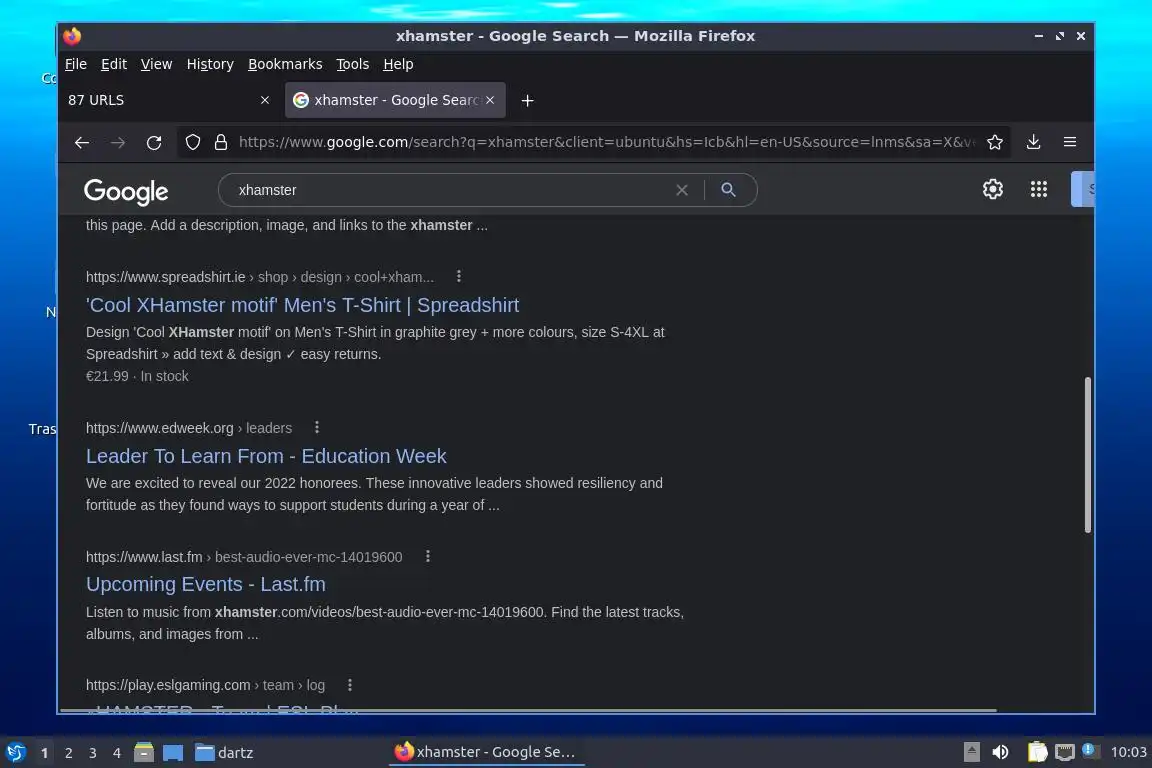The height and width of the screenshot is (768, 1152).
Task: Open Leader To Learn From link
Action: tap(266, 456)
